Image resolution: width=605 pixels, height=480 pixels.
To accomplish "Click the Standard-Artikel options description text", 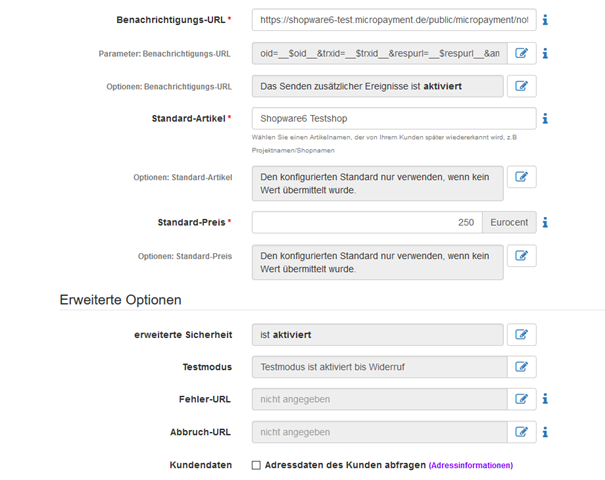I will (378, 183).
